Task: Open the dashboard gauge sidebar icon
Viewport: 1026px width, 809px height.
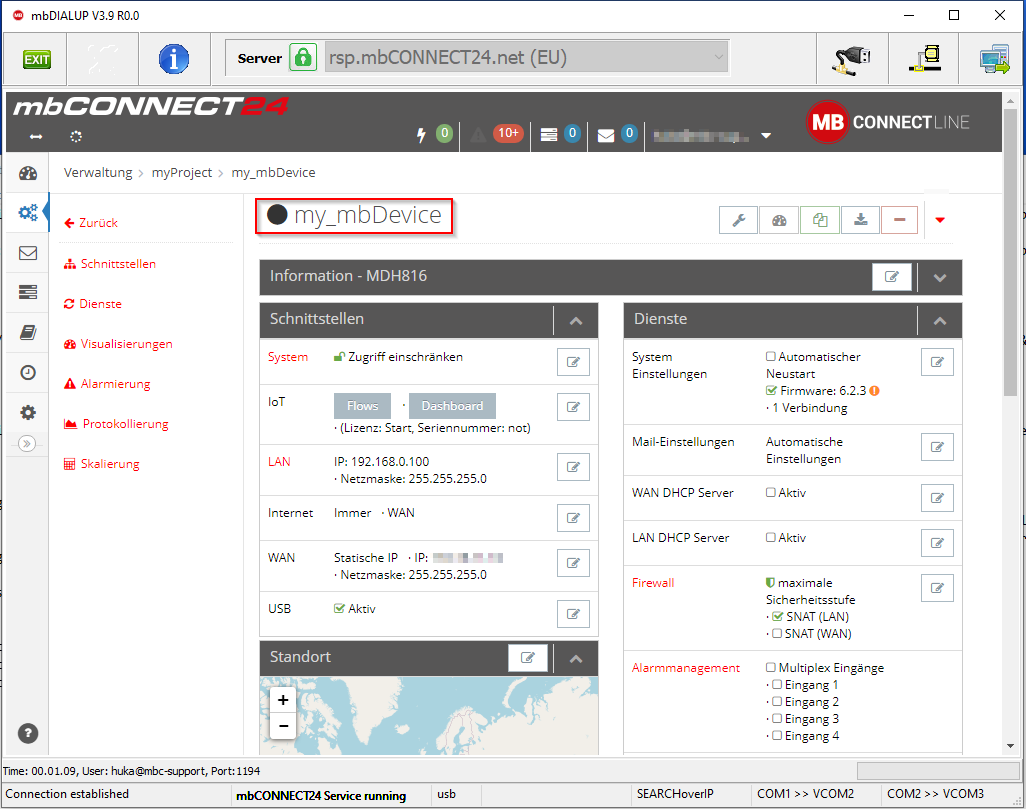Action: point(28,173)
